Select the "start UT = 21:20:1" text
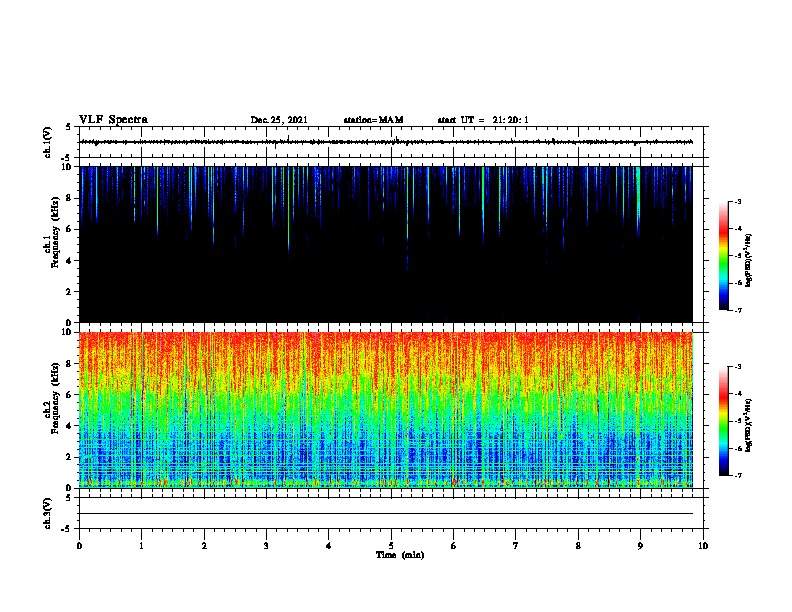 tap(483, 120)
